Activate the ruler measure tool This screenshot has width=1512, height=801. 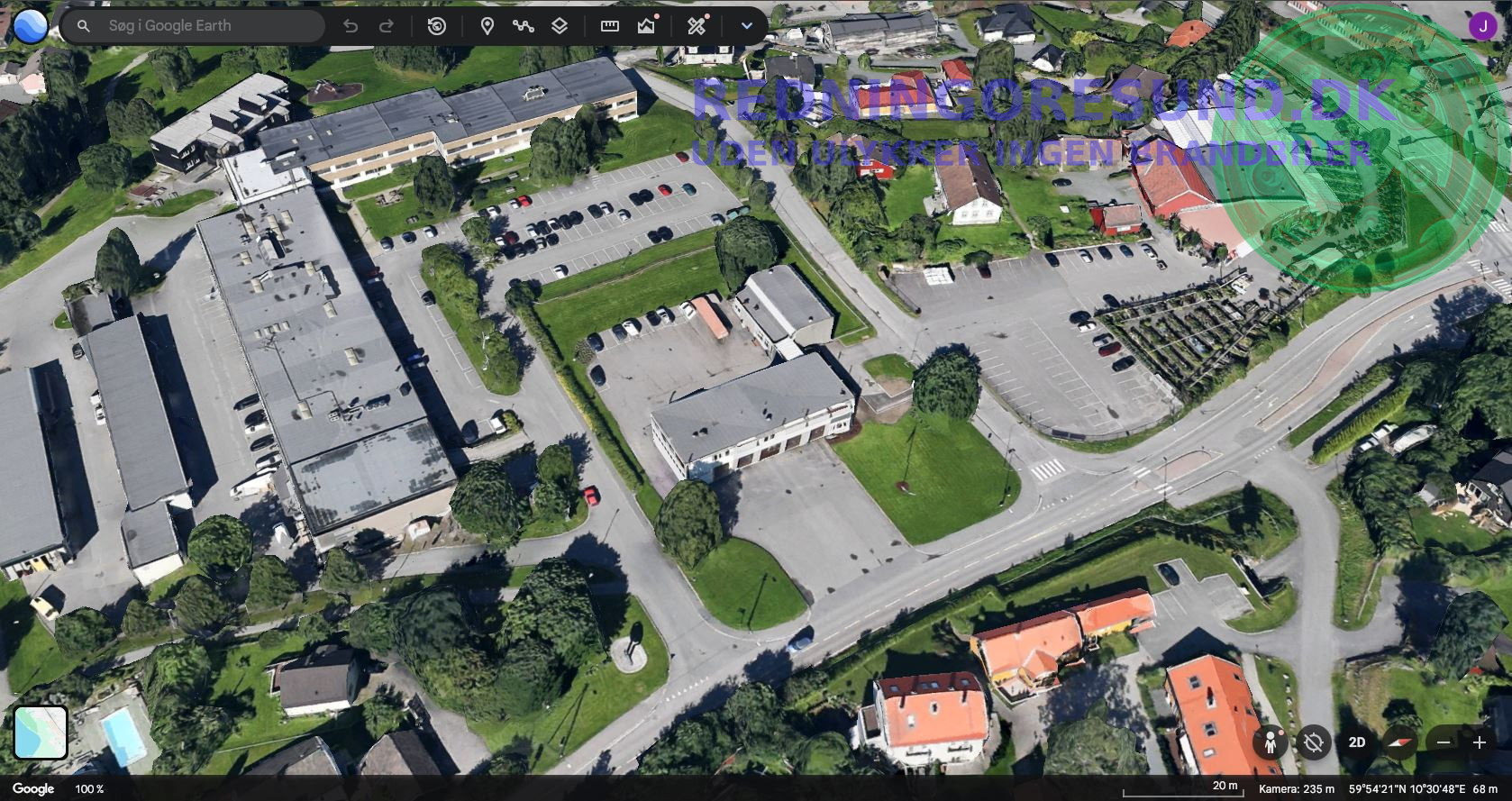(610, 26)
